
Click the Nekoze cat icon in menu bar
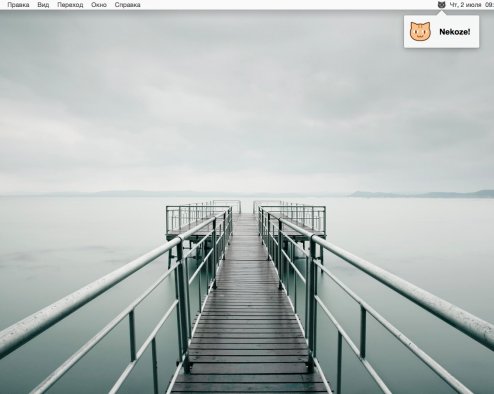(x=441, y=5)
